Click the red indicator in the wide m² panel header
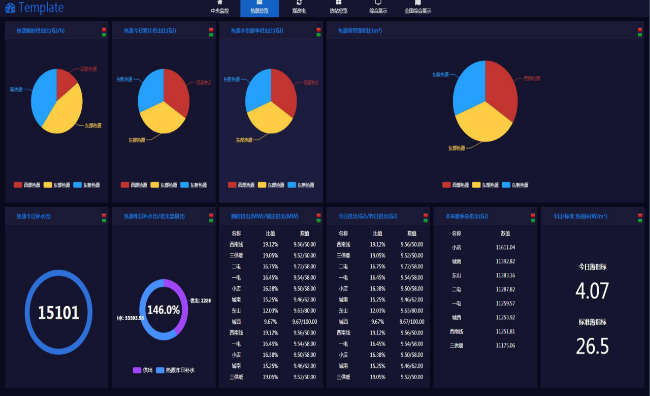Screen dimensions: 650x396 tap(640, 29)
